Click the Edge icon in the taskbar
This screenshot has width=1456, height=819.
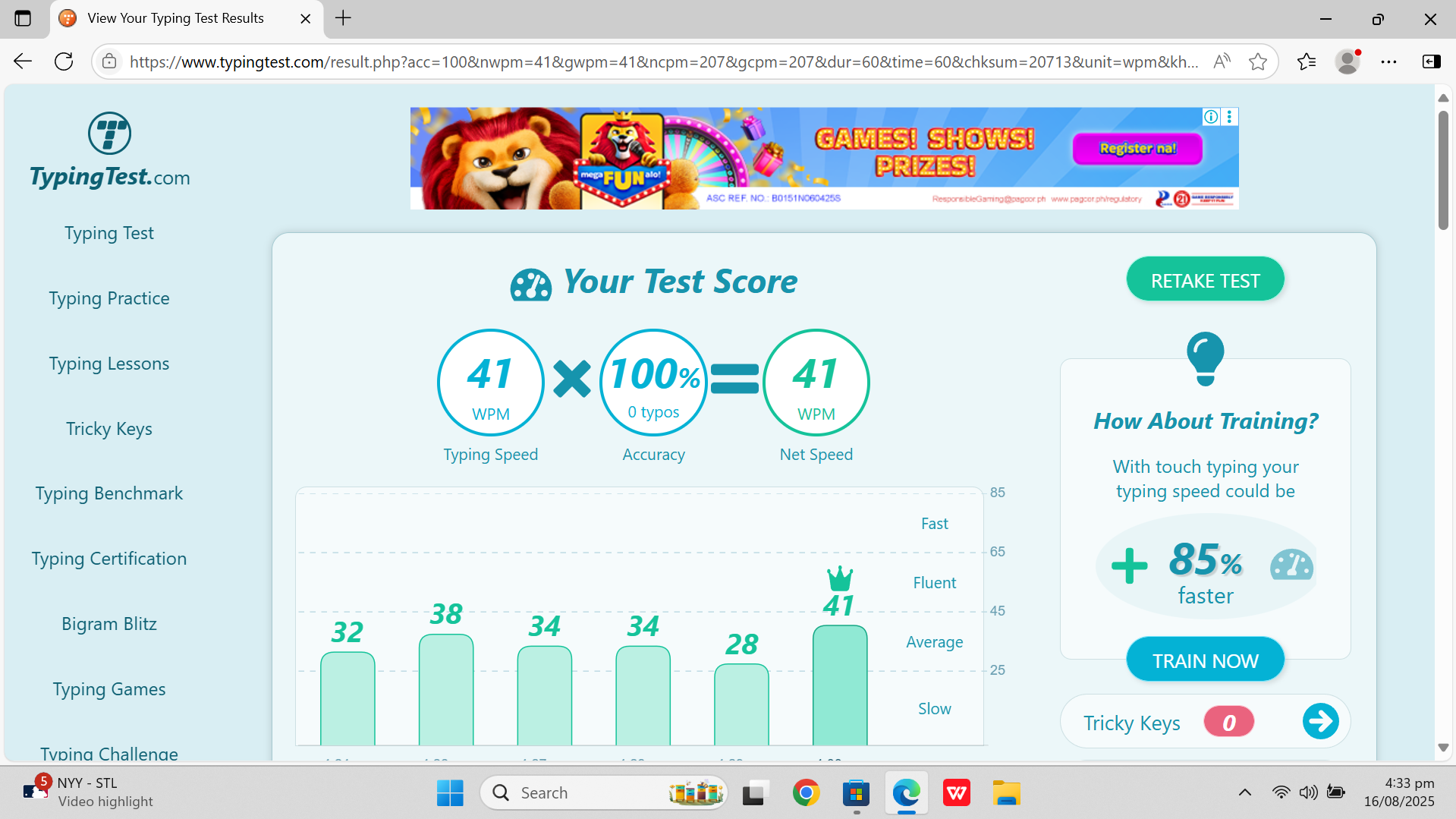(x=906, y=792)
